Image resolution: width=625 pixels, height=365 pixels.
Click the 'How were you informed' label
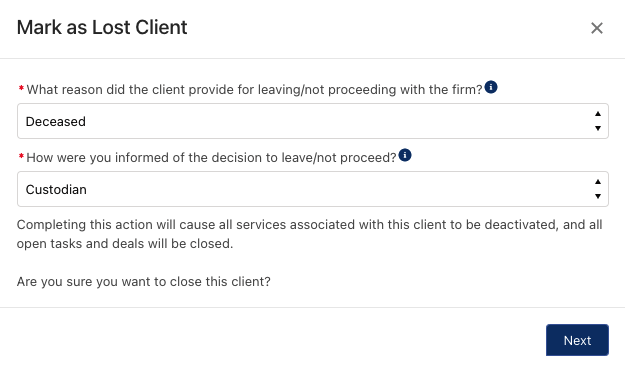point(211,158)
